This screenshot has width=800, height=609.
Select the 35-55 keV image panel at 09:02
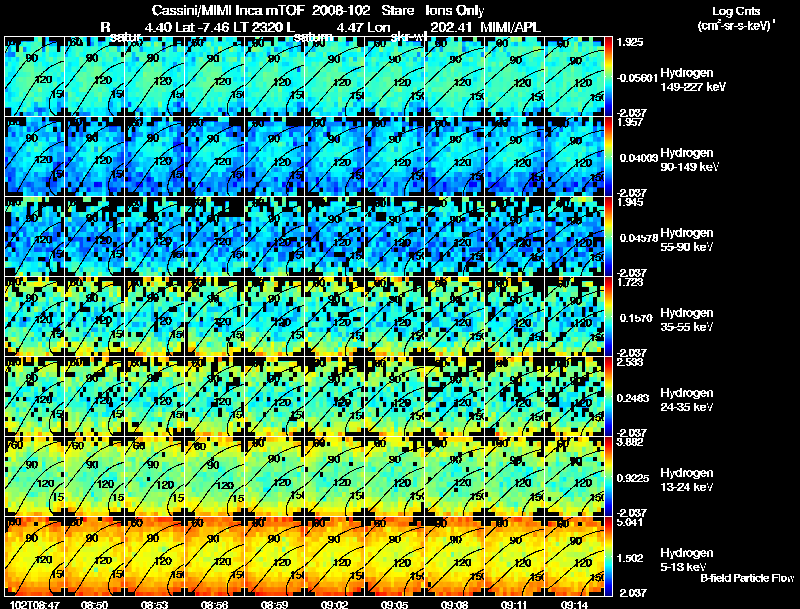pos(335,316)
